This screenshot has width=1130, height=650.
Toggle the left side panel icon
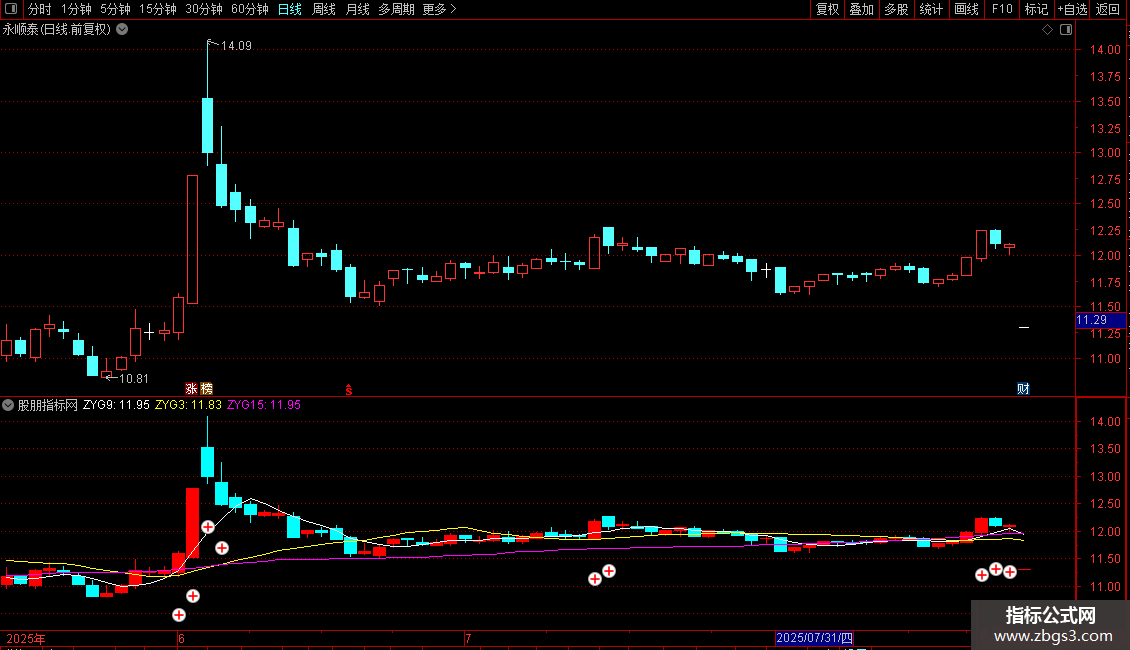[x=11, y=9]
